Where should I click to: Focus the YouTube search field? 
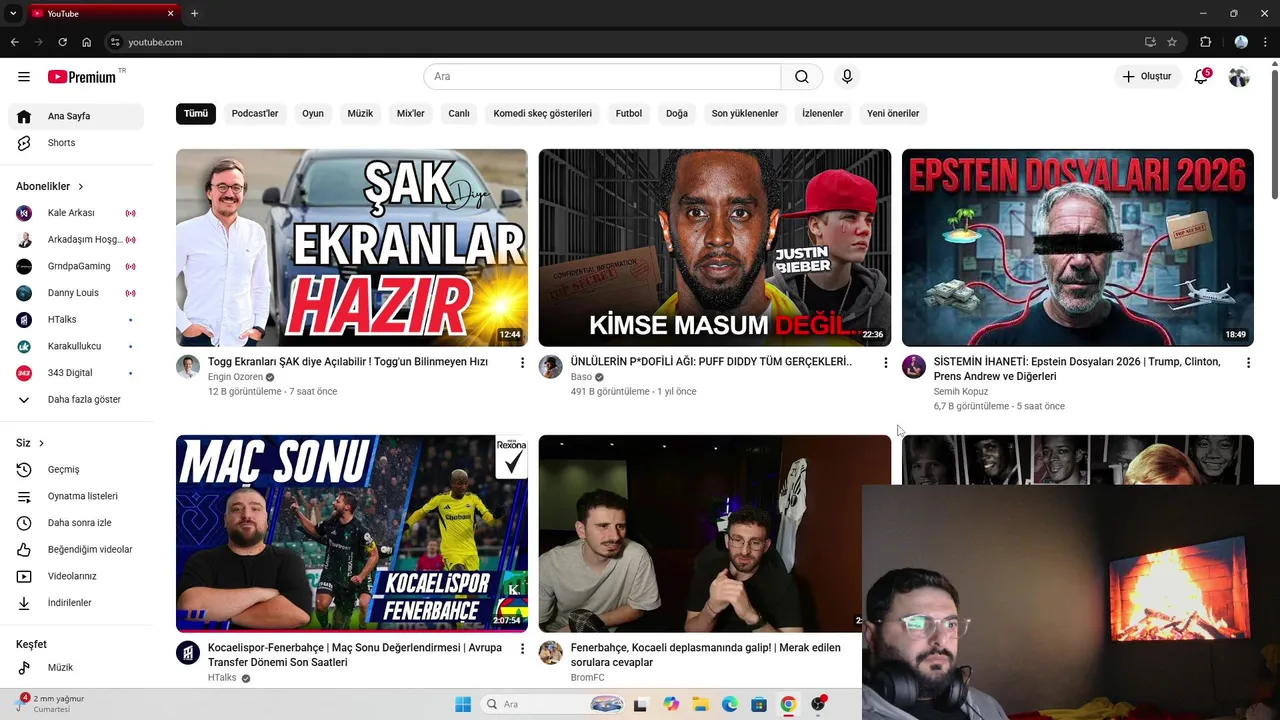pyautogui.click(x=602, y=77)
